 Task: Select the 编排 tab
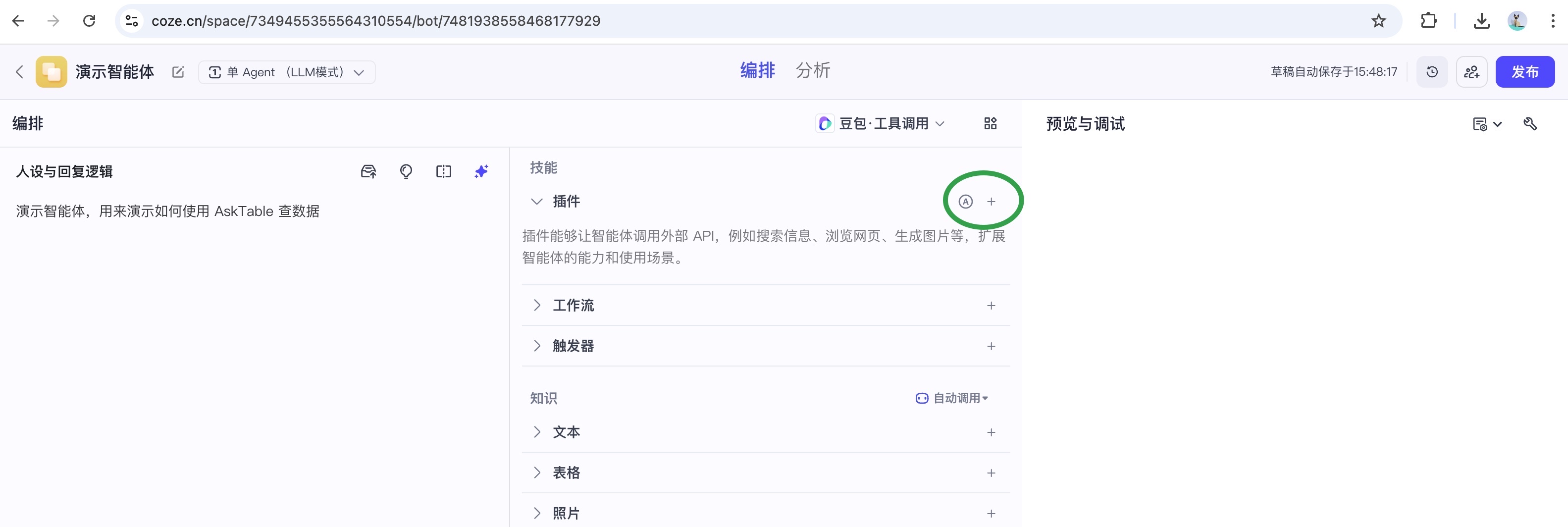pyautogui.click(x=757, y=71)
